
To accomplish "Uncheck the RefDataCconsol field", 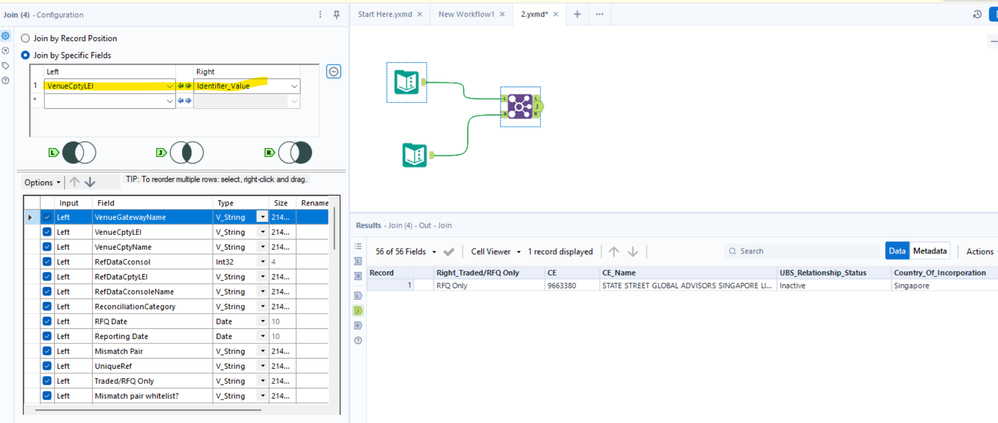I will [46, 261].
